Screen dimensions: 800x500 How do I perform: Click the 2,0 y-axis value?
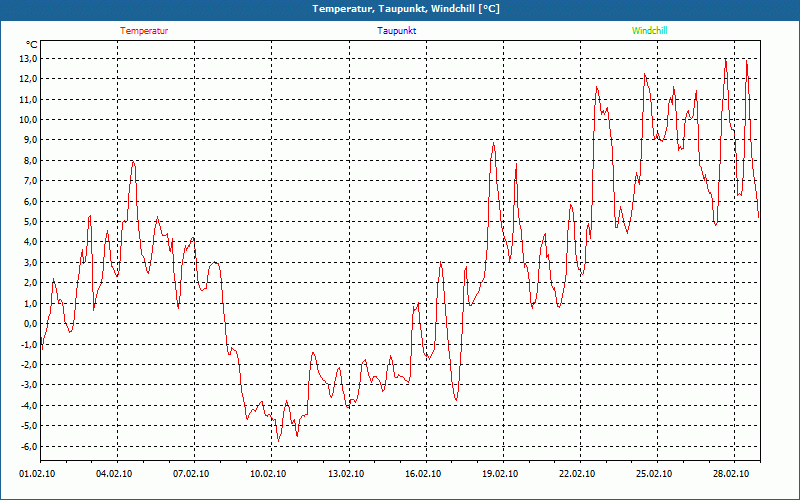(x=30, y=283)
